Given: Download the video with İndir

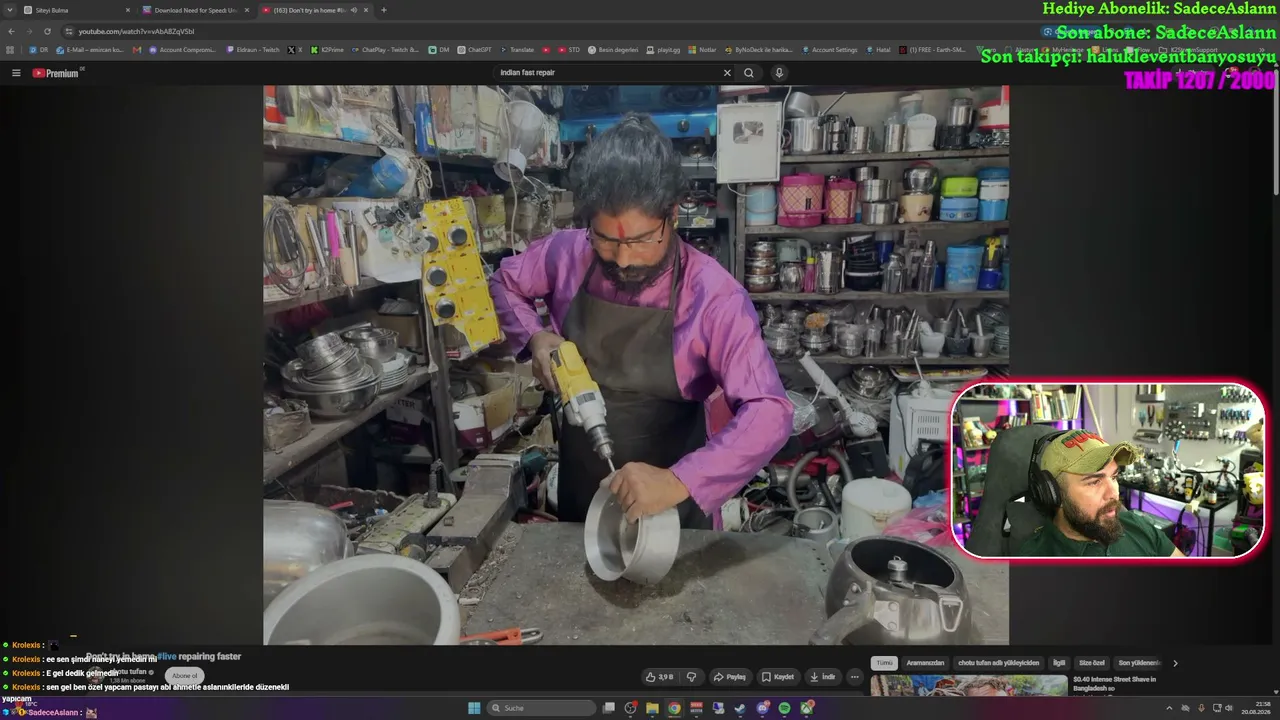Looking at the screenshot, I should pos(822,677).
